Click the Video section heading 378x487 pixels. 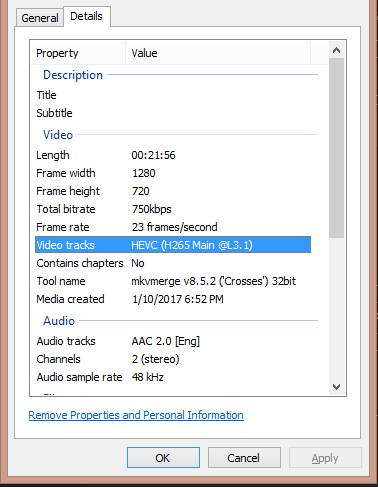coord(58,135)
